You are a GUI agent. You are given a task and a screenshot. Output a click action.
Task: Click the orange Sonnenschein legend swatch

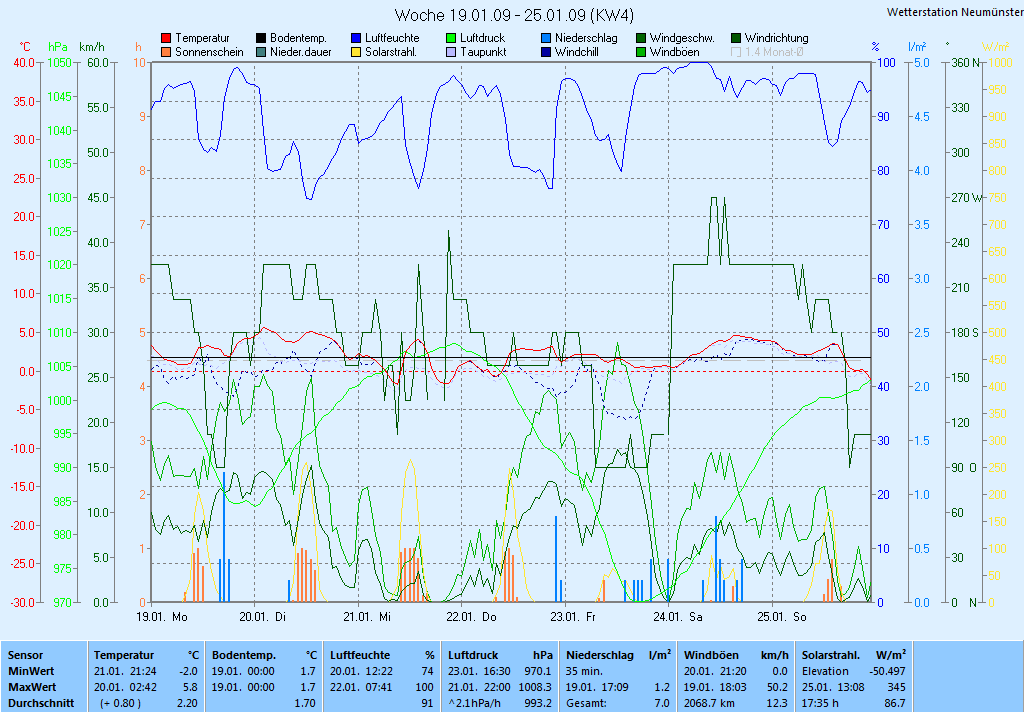166,52
